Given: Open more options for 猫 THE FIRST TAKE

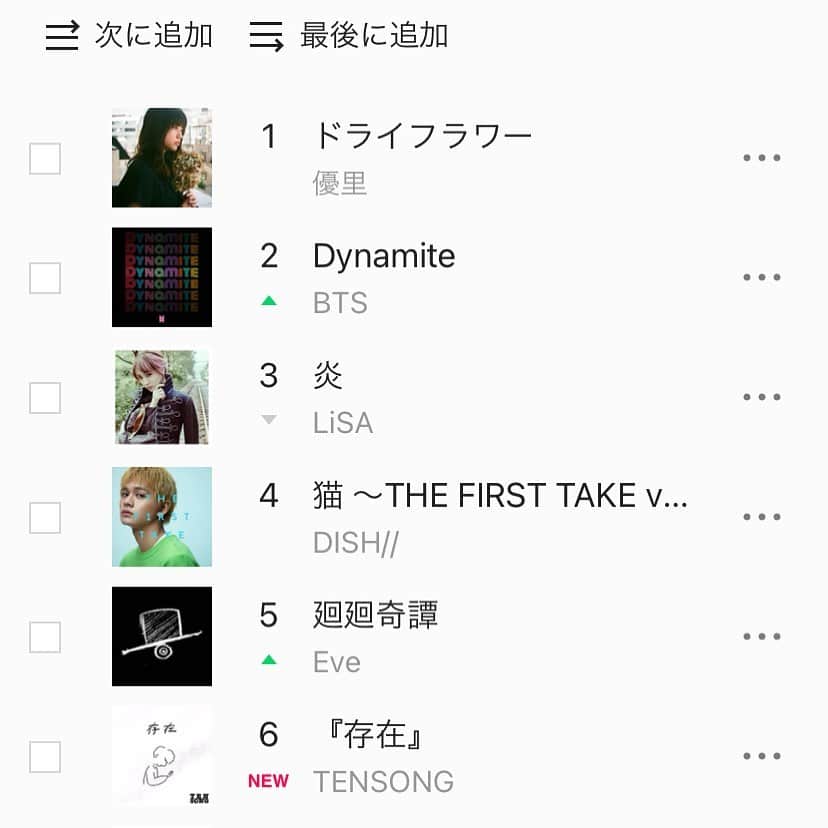Looking at the screenshot, I should coord(762,517).
